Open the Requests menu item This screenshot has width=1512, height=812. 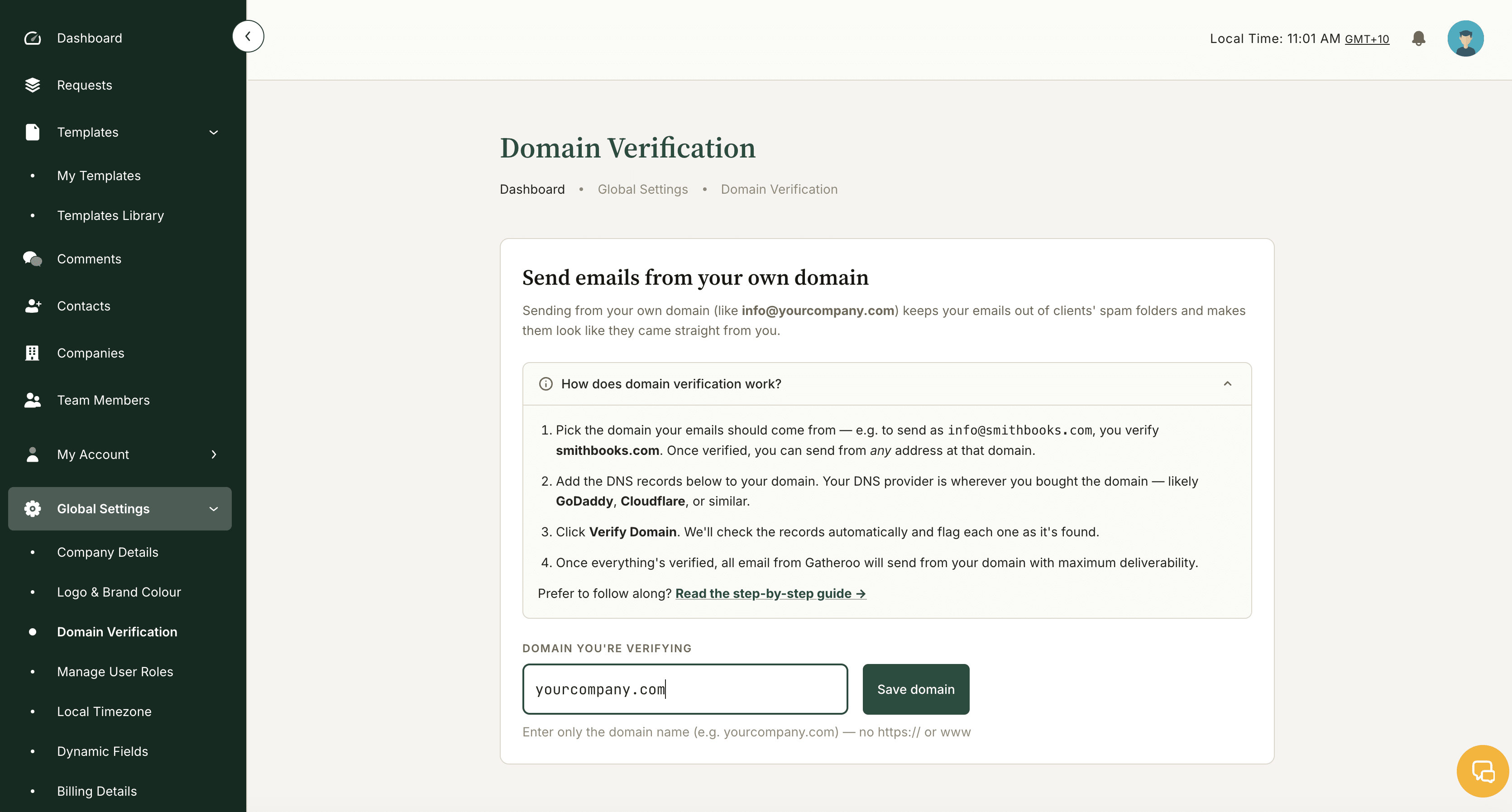pos(85,85)
